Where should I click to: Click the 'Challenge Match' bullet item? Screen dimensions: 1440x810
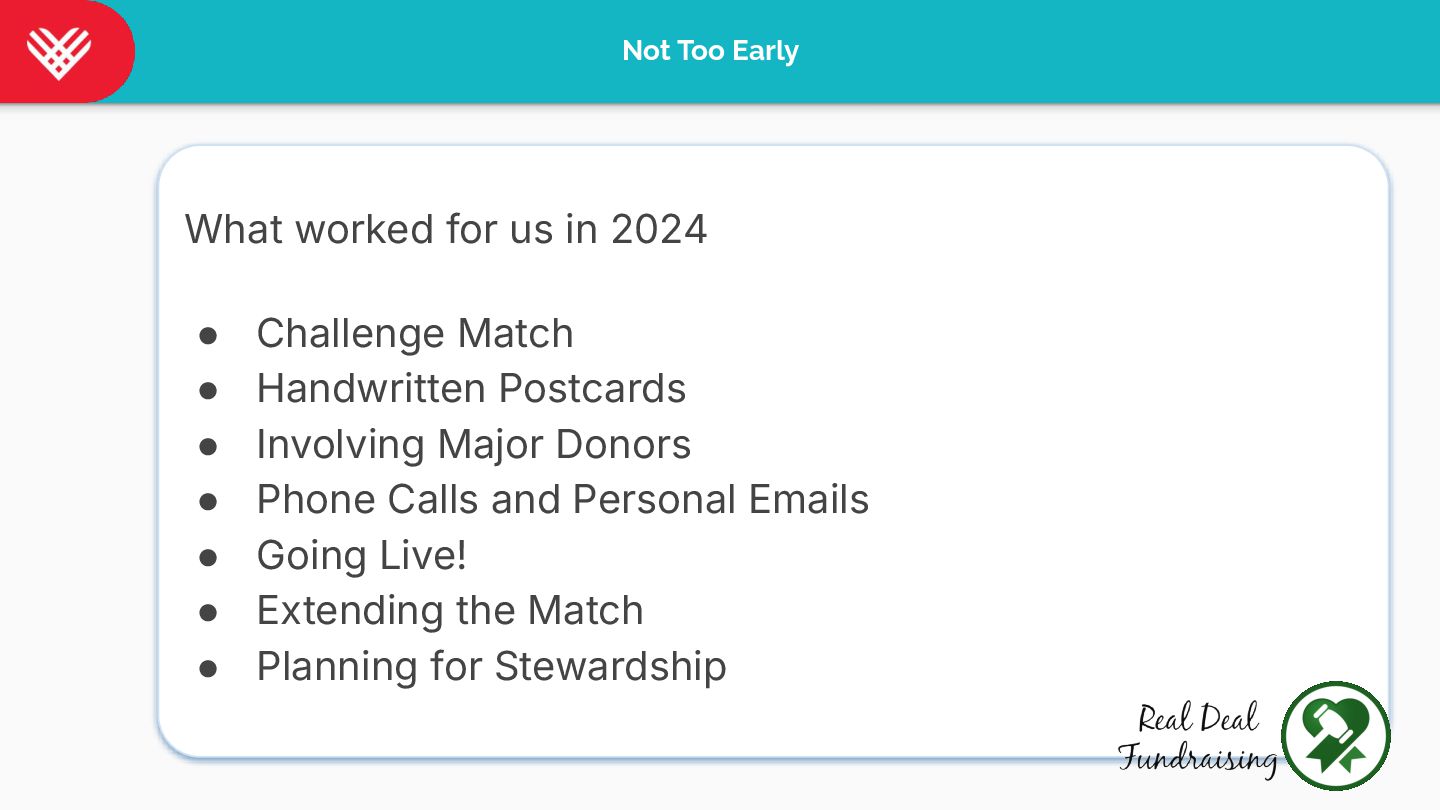click(415, 333)
